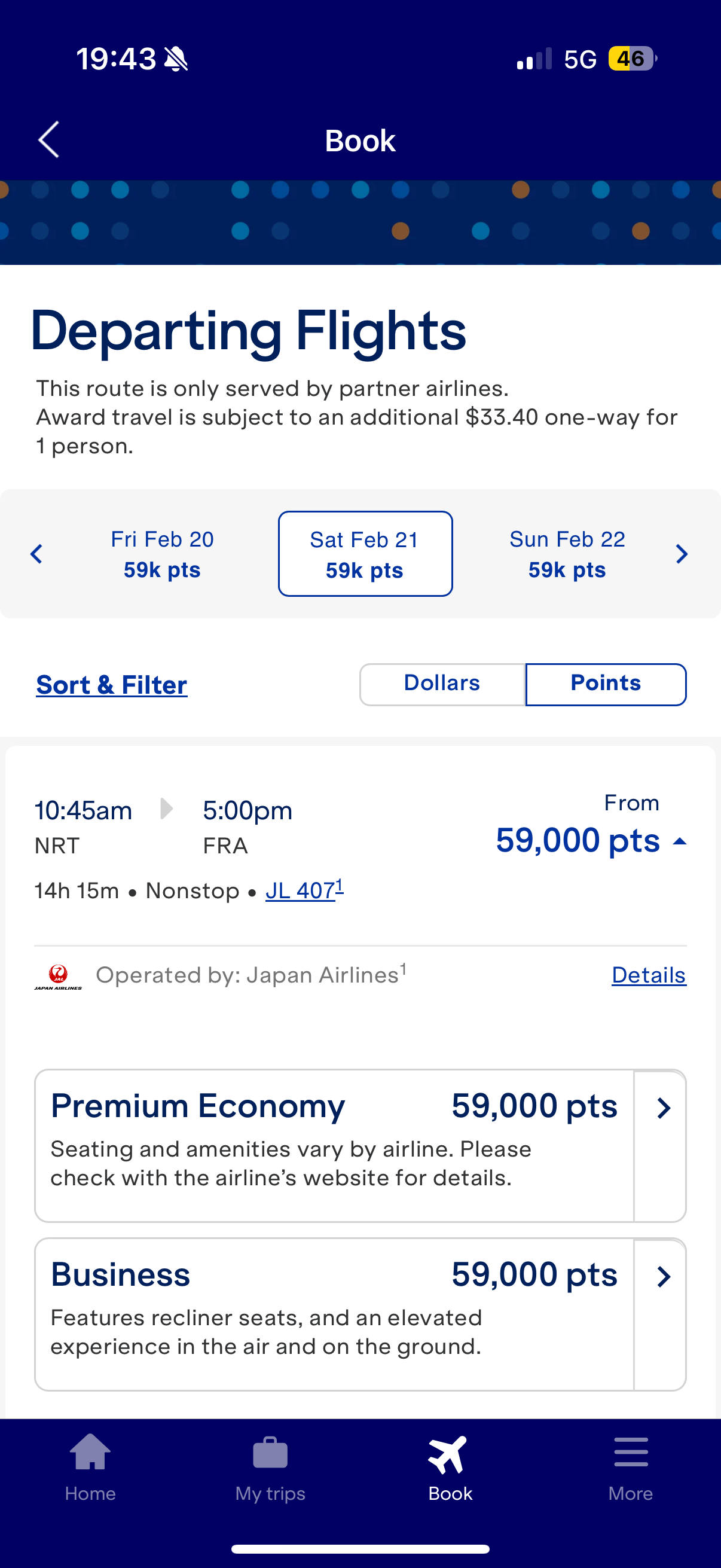Go to the Home tab icon
This screenshot has width=721, height=1568.
90,1452
